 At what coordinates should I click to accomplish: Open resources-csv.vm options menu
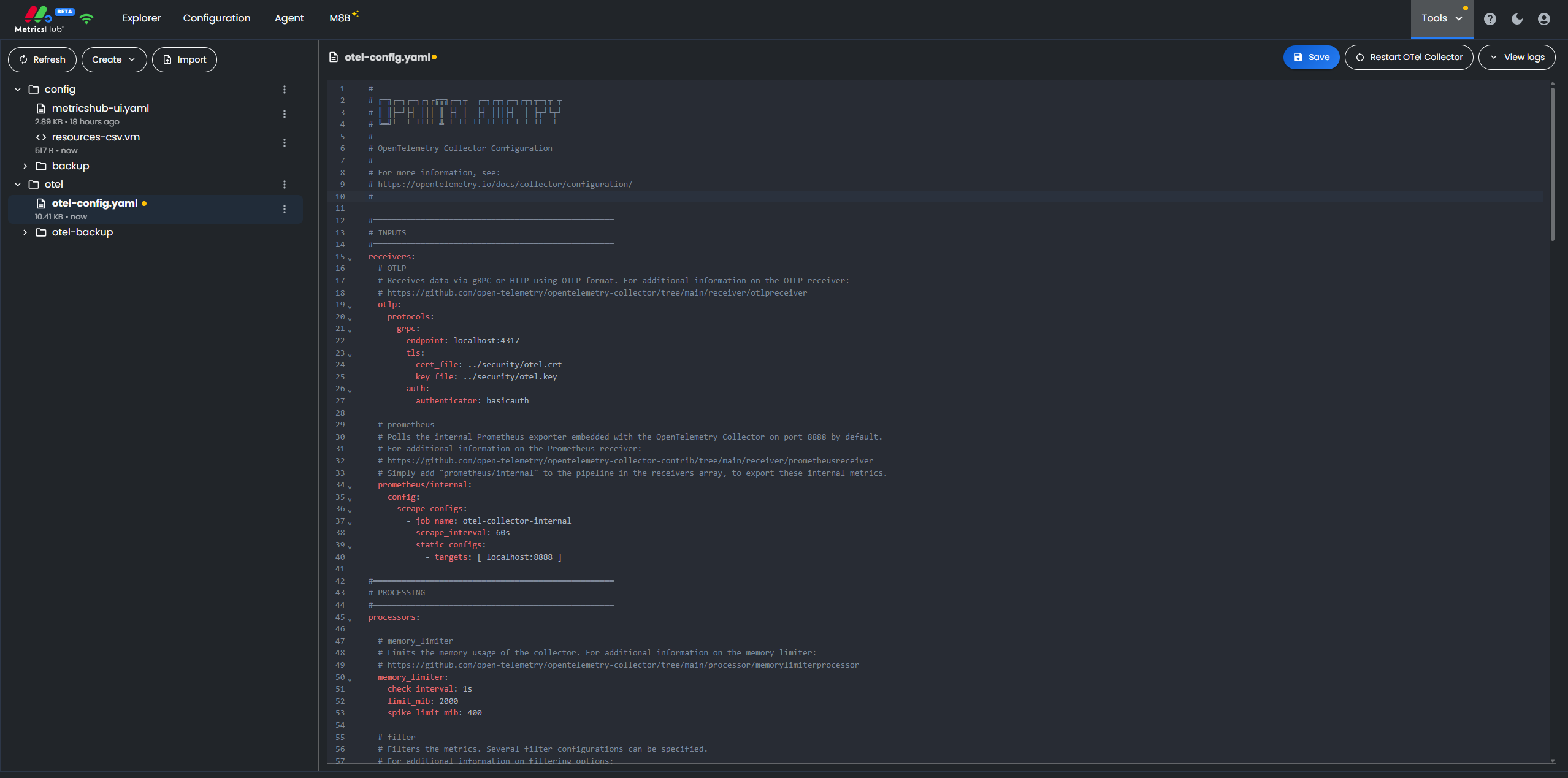(x=285, y=143)
